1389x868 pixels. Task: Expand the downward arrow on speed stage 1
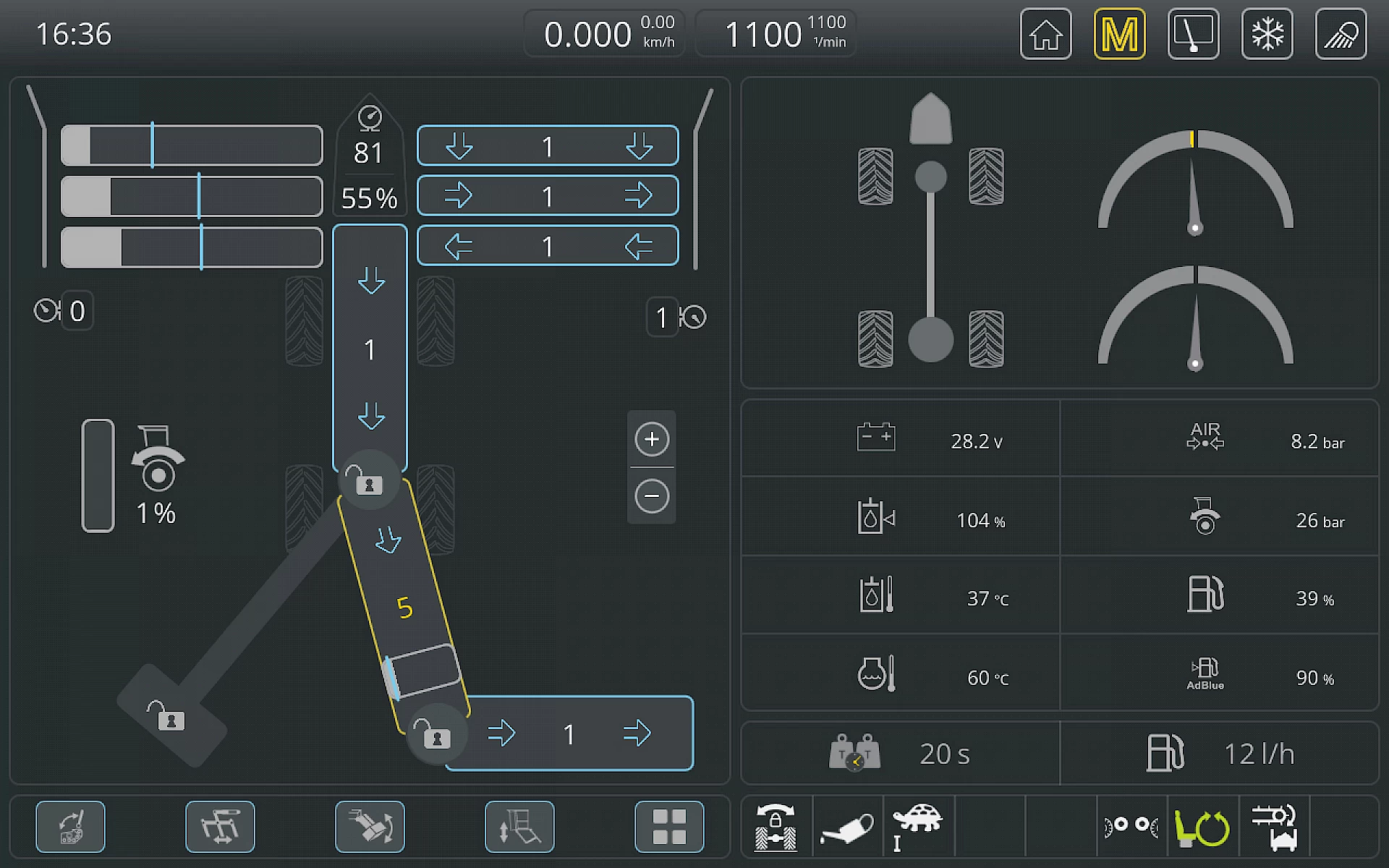point(460,145)
